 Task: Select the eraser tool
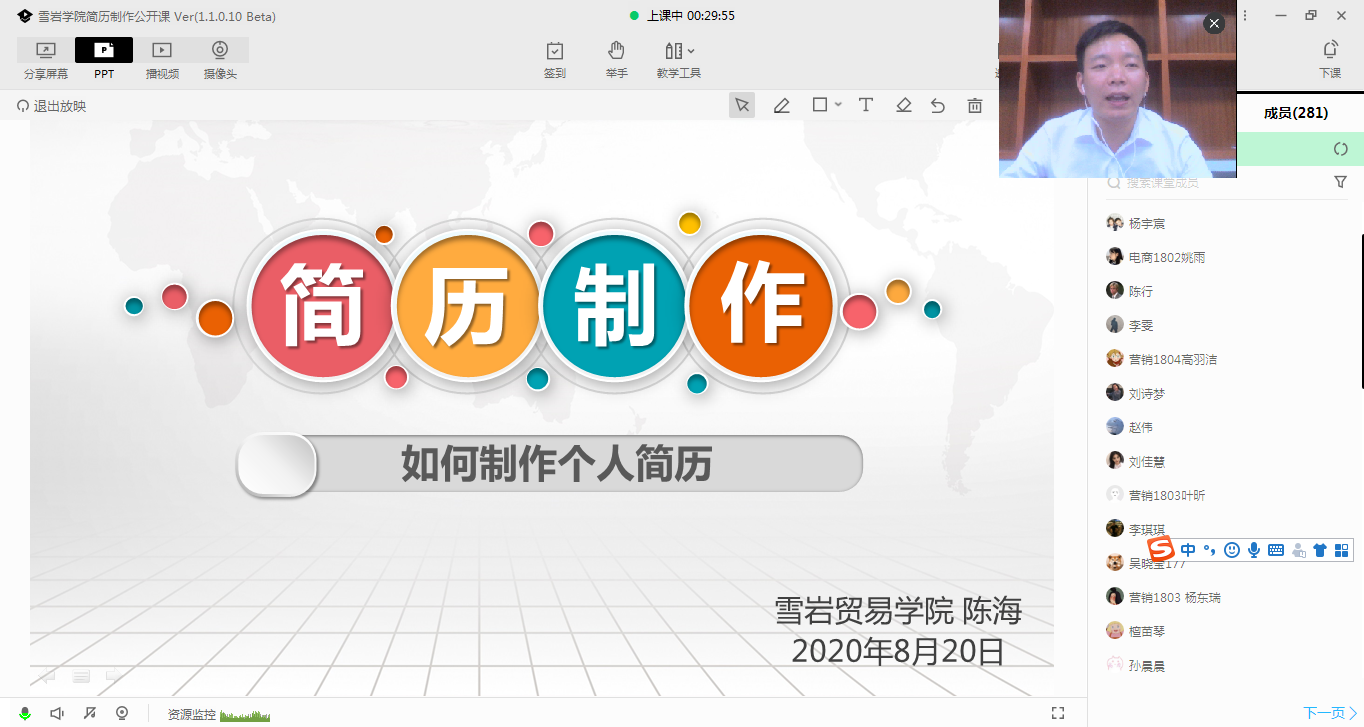pyautogui.click(x=904, y=105)
